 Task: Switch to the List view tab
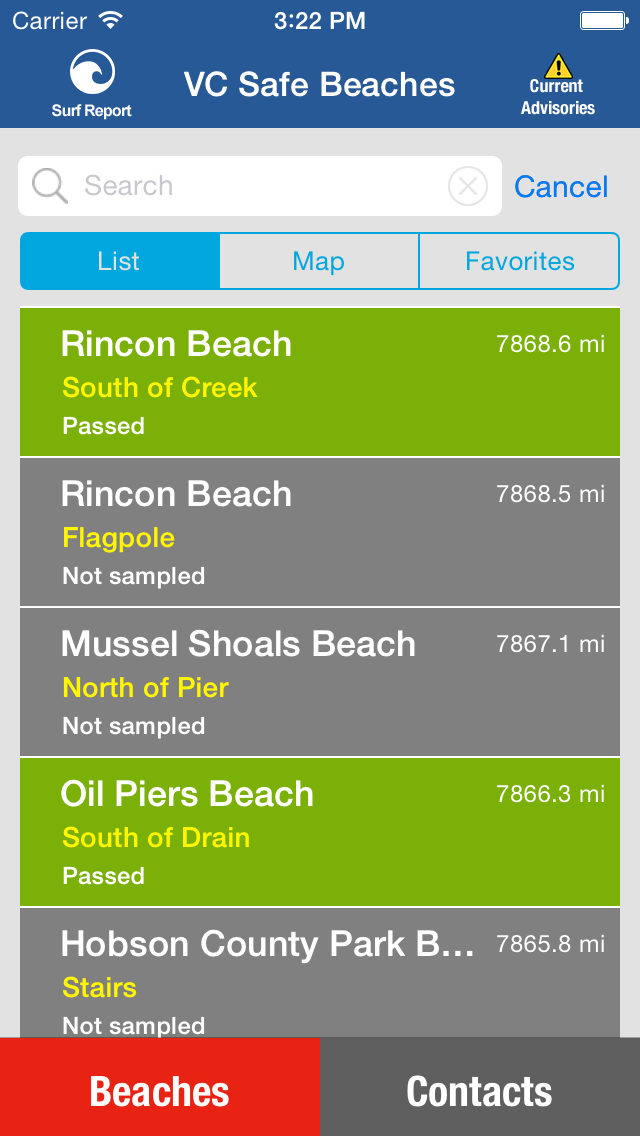click(119, 261)
